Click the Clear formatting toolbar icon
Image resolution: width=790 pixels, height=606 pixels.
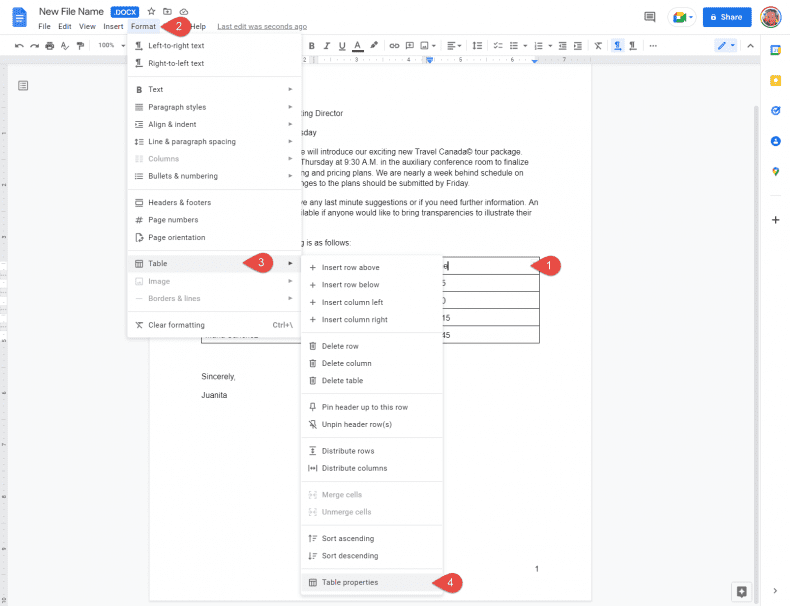597,45
